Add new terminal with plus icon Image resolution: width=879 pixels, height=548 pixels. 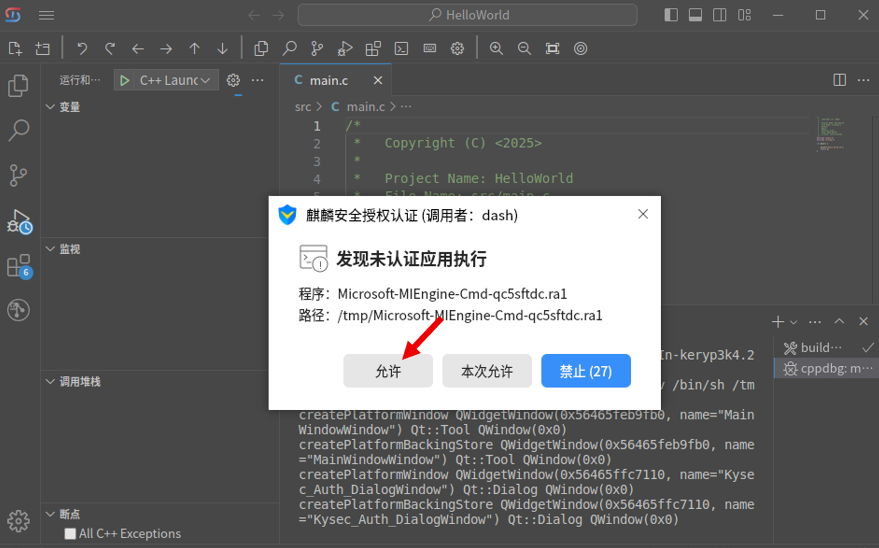pyautogui.click(x=778, y=322)
